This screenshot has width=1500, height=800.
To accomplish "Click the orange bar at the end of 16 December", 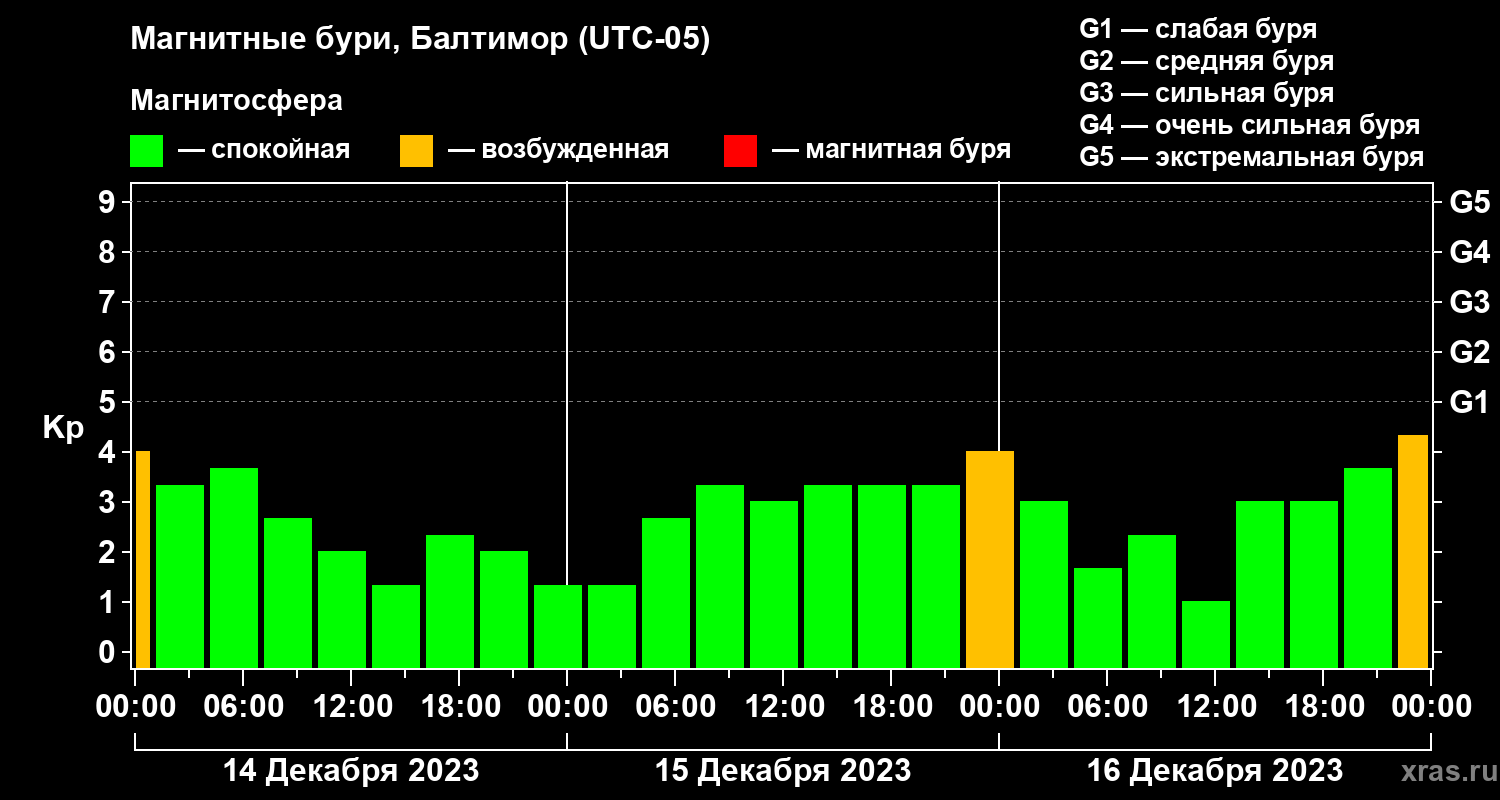I will coord(1413,551).
